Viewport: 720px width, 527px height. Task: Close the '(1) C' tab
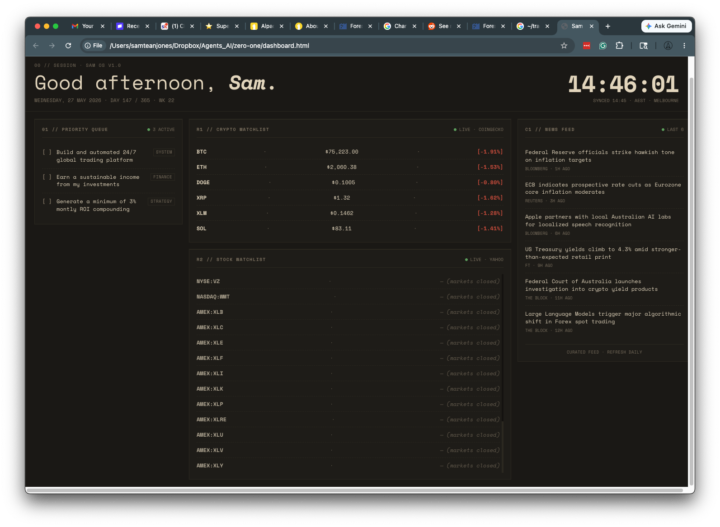coord(192,26)
